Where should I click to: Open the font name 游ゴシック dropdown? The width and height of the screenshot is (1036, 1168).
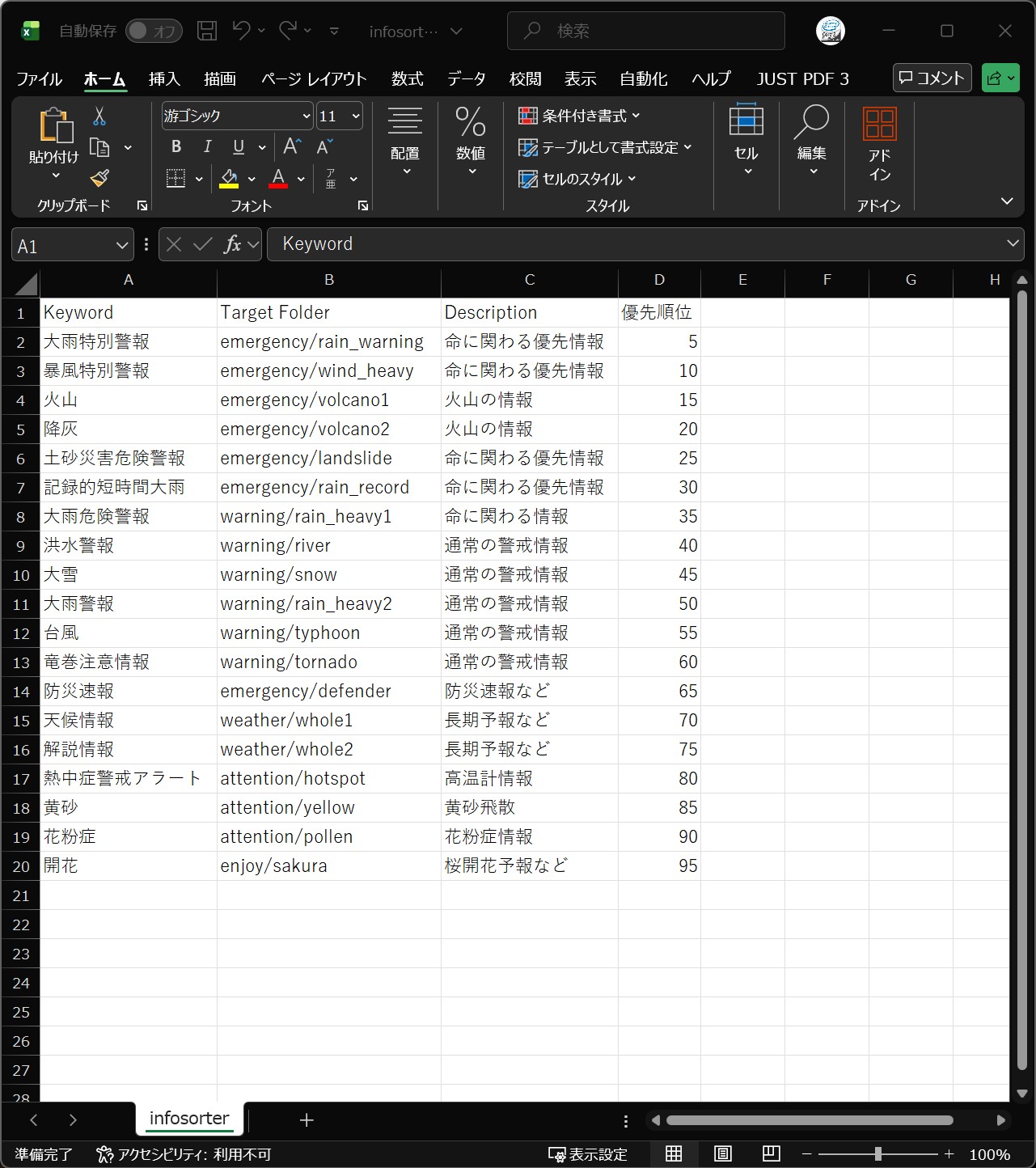click(x=307, y=116)
